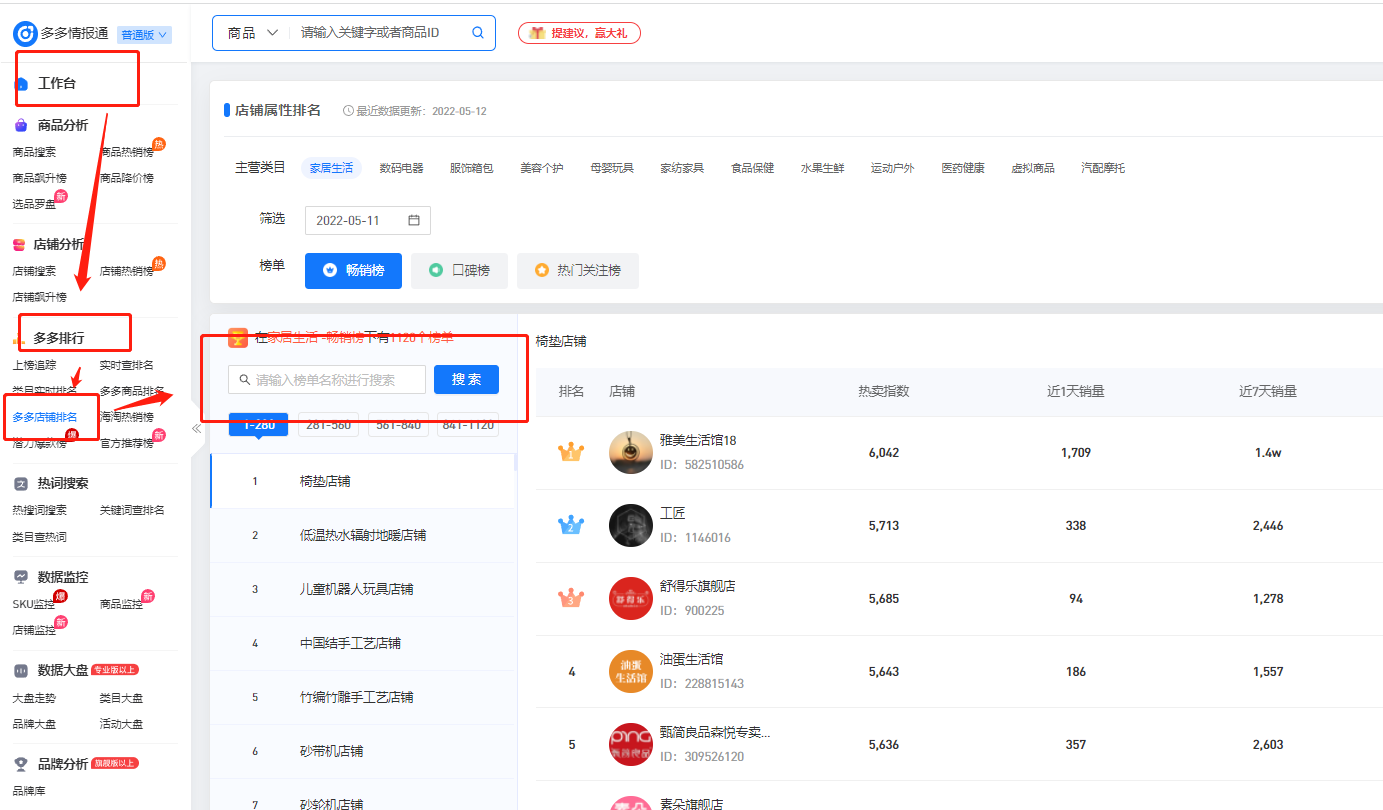Screen dimensions: 1383x810
Task: Open 商品搜索 in the sidebar
Action: point(34,152)
